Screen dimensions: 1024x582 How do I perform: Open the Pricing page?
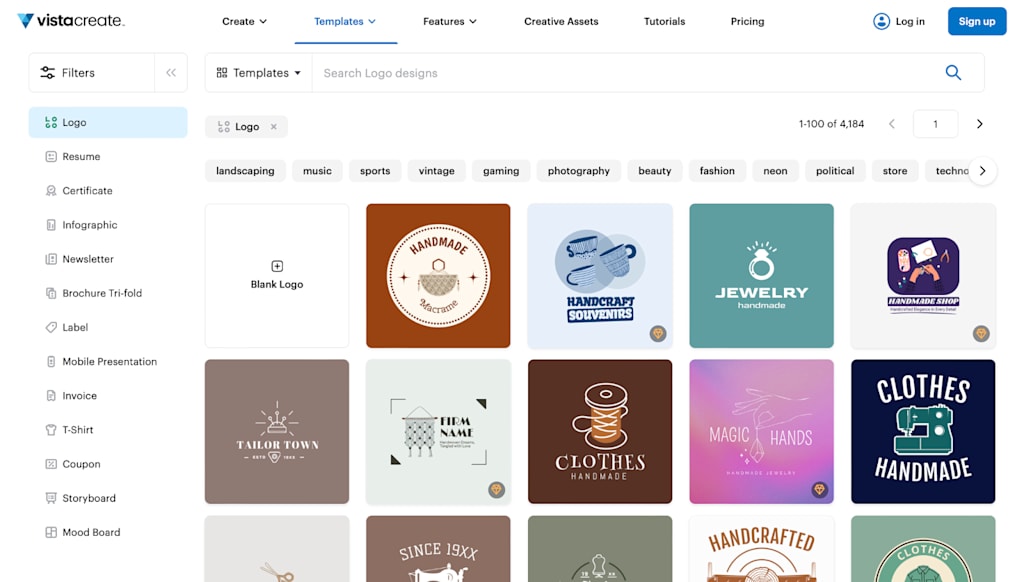coord(747,21)
